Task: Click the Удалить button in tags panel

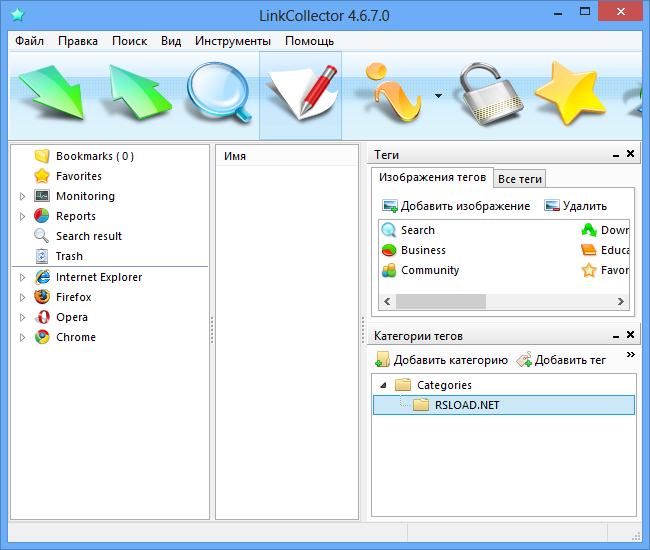Action: [576, 206]
